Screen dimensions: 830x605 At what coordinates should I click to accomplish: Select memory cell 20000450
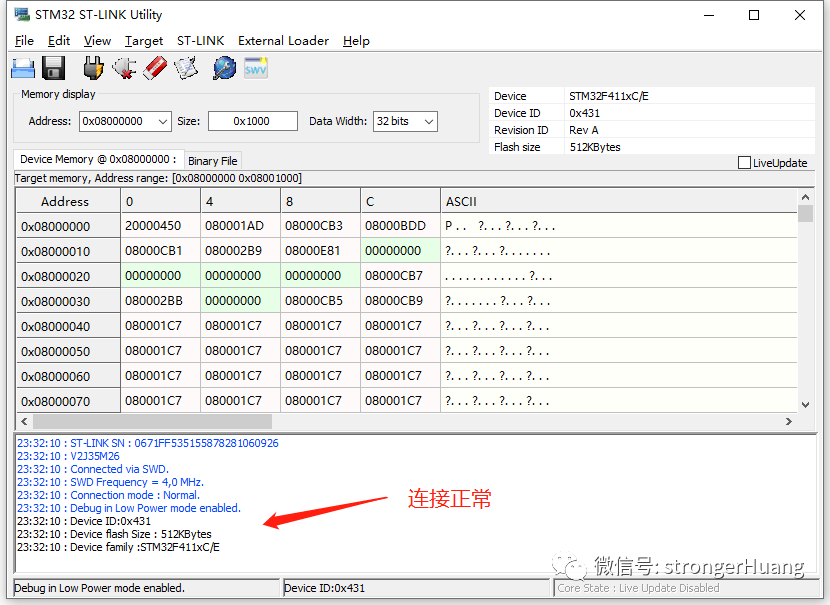coord(160,226)
